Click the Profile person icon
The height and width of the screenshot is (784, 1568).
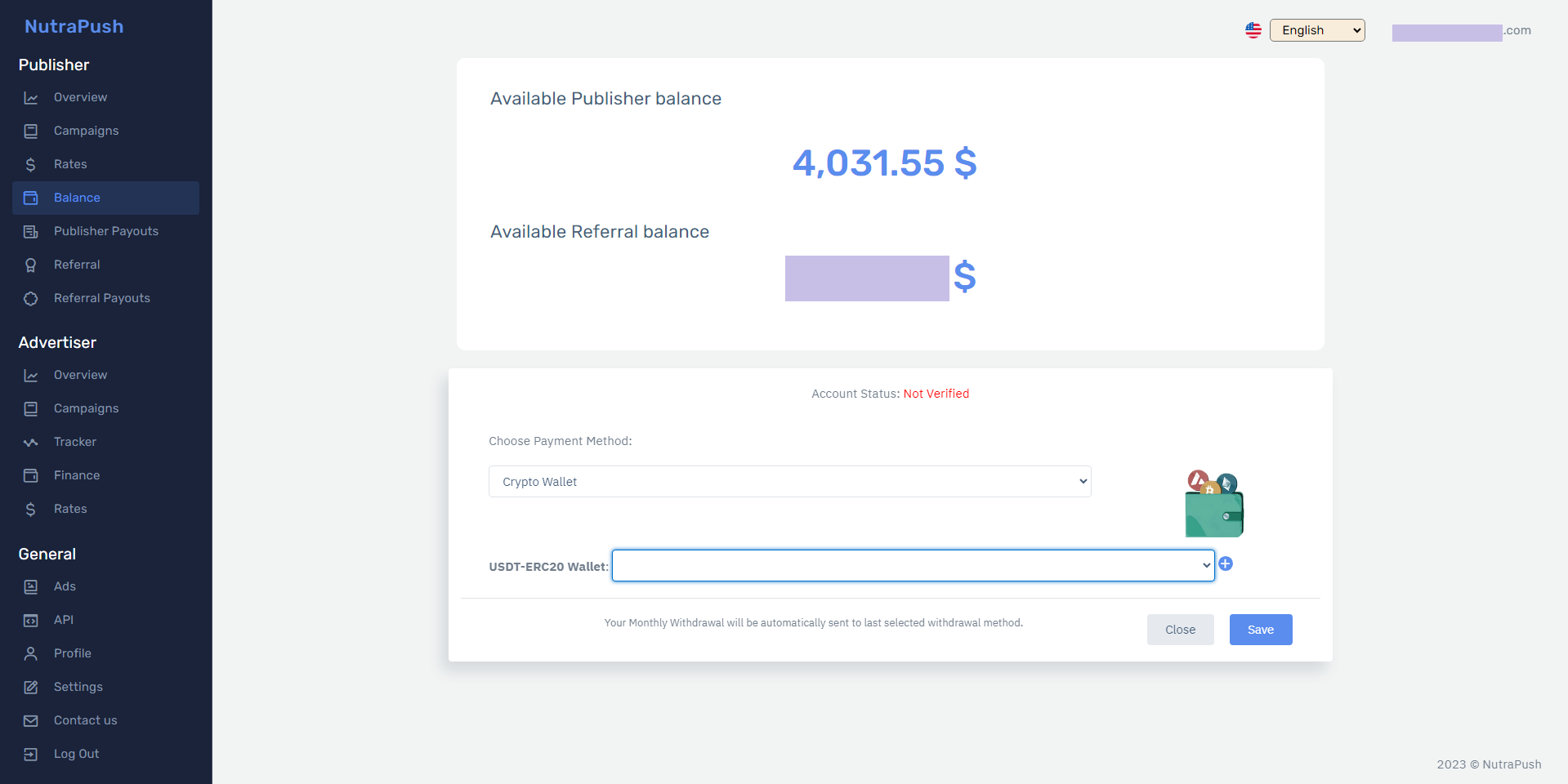pos(31,653)
